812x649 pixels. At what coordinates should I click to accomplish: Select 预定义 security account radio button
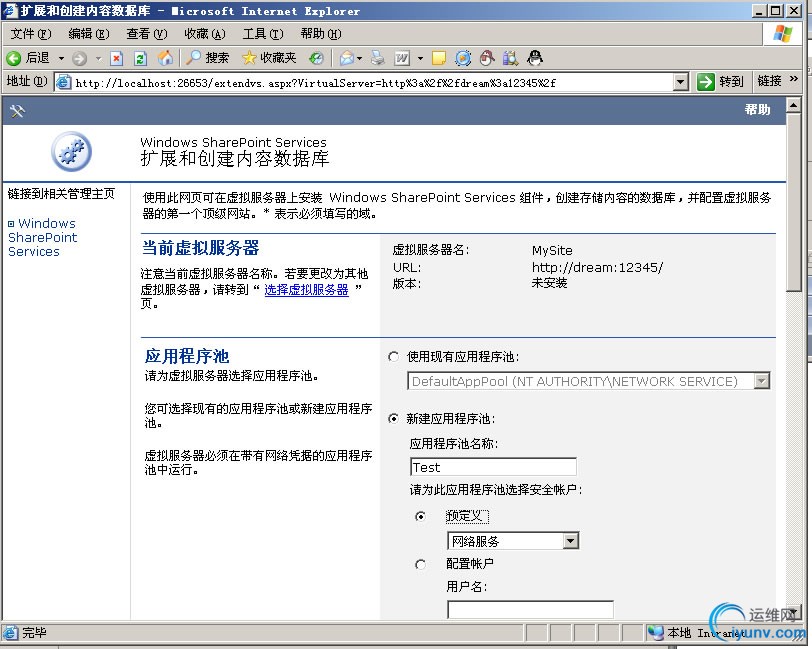pos(420,516)
